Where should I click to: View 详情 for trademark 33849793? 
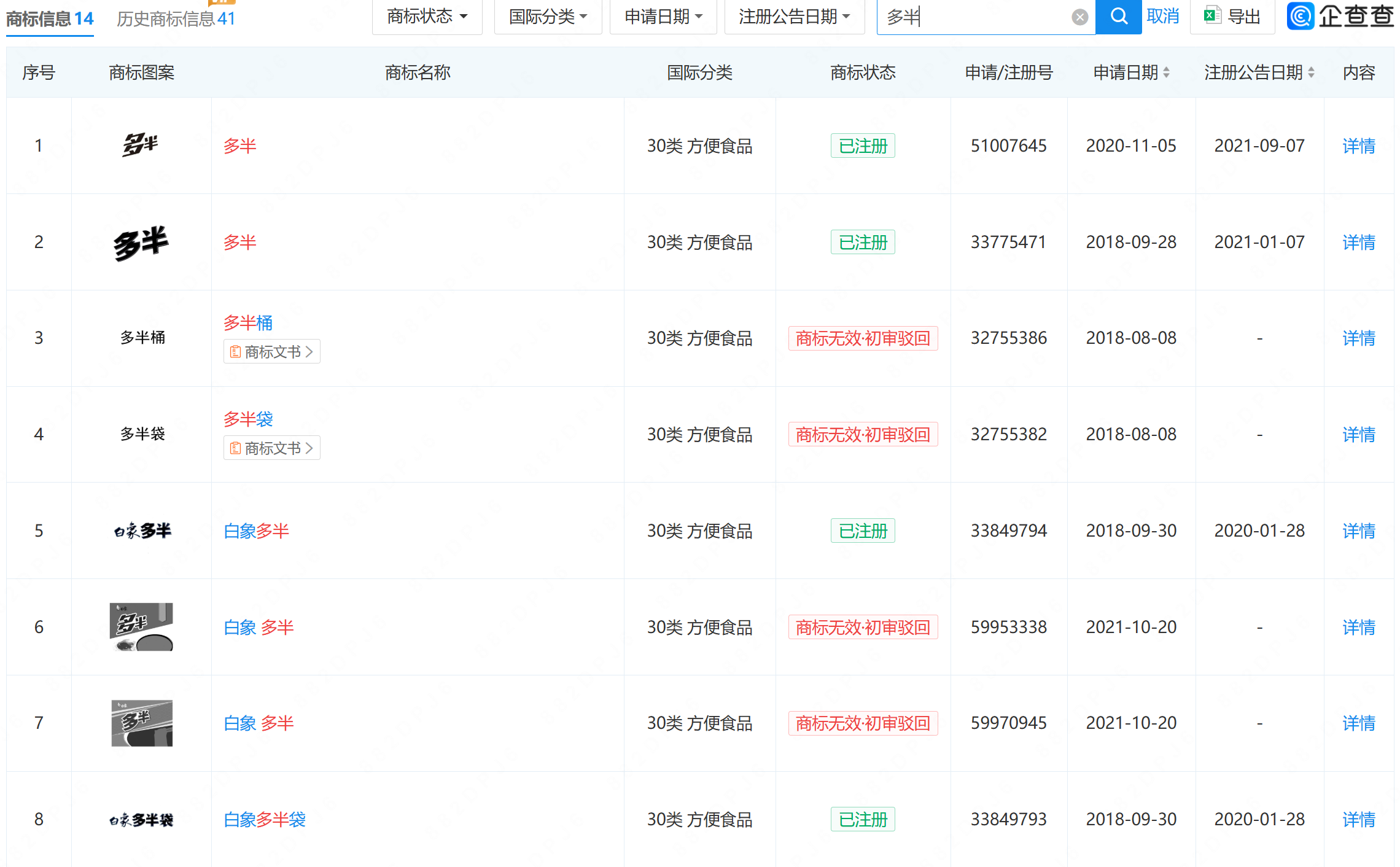point(1359,819)
